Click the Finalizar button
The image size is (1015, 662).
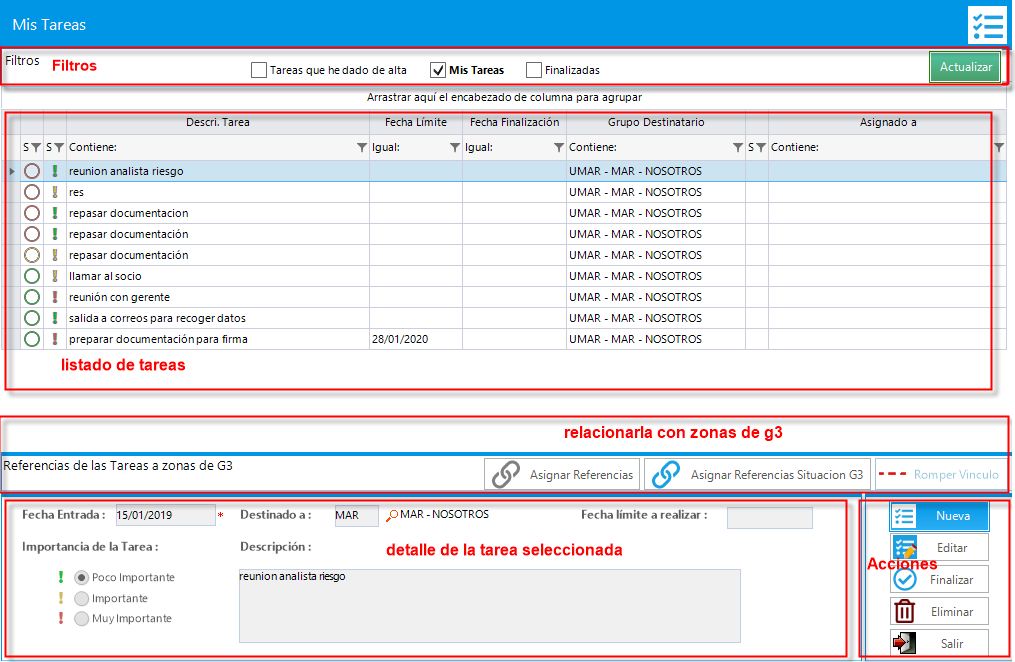[x=939, y=580]
